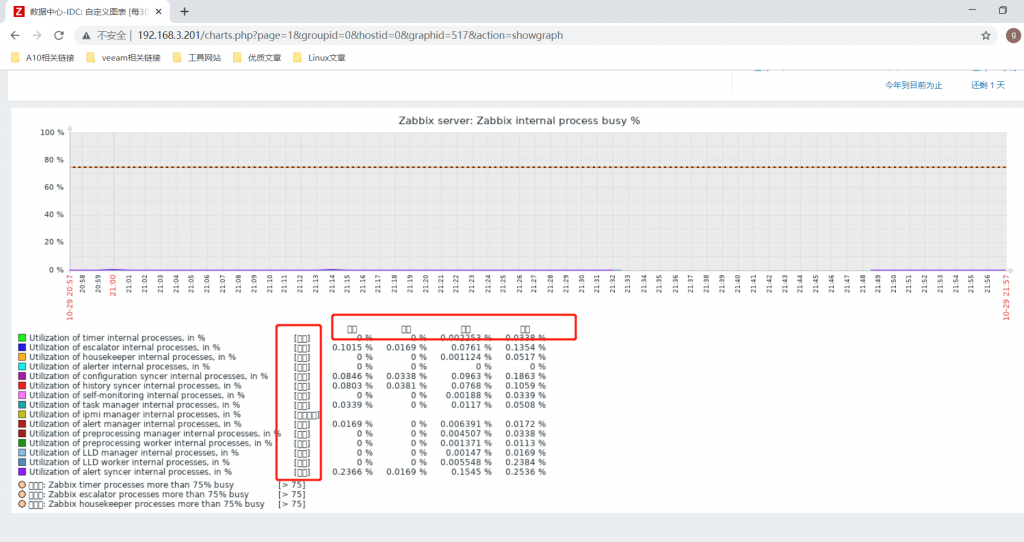Click the address bar URL
1024x542 pixels.
click(x=350, y=35)
